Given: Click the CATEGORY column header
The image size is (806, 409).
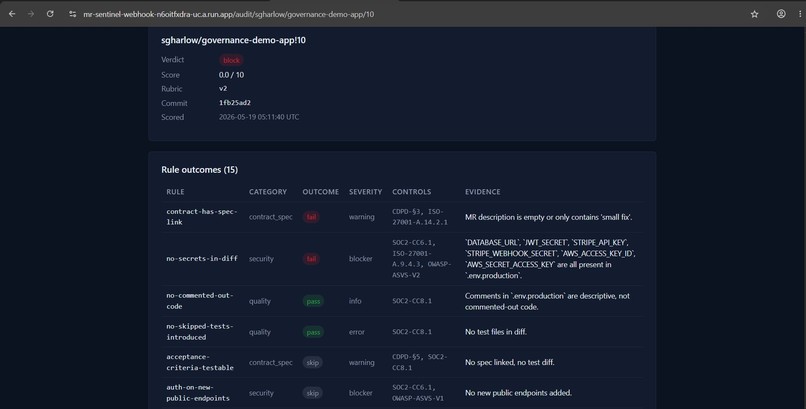Looking at the screenshot, I should point(268,192).
